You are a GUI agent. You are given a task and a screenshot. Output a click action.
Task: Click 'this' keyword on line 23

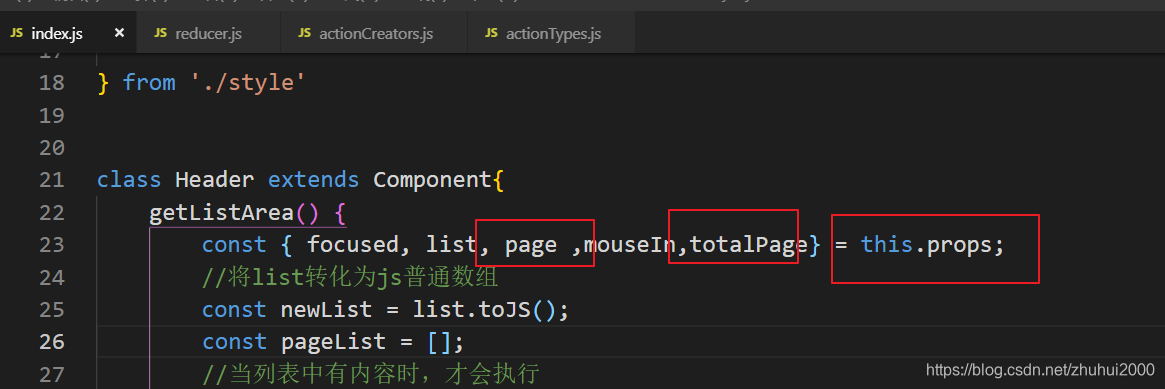pos(887,245)
